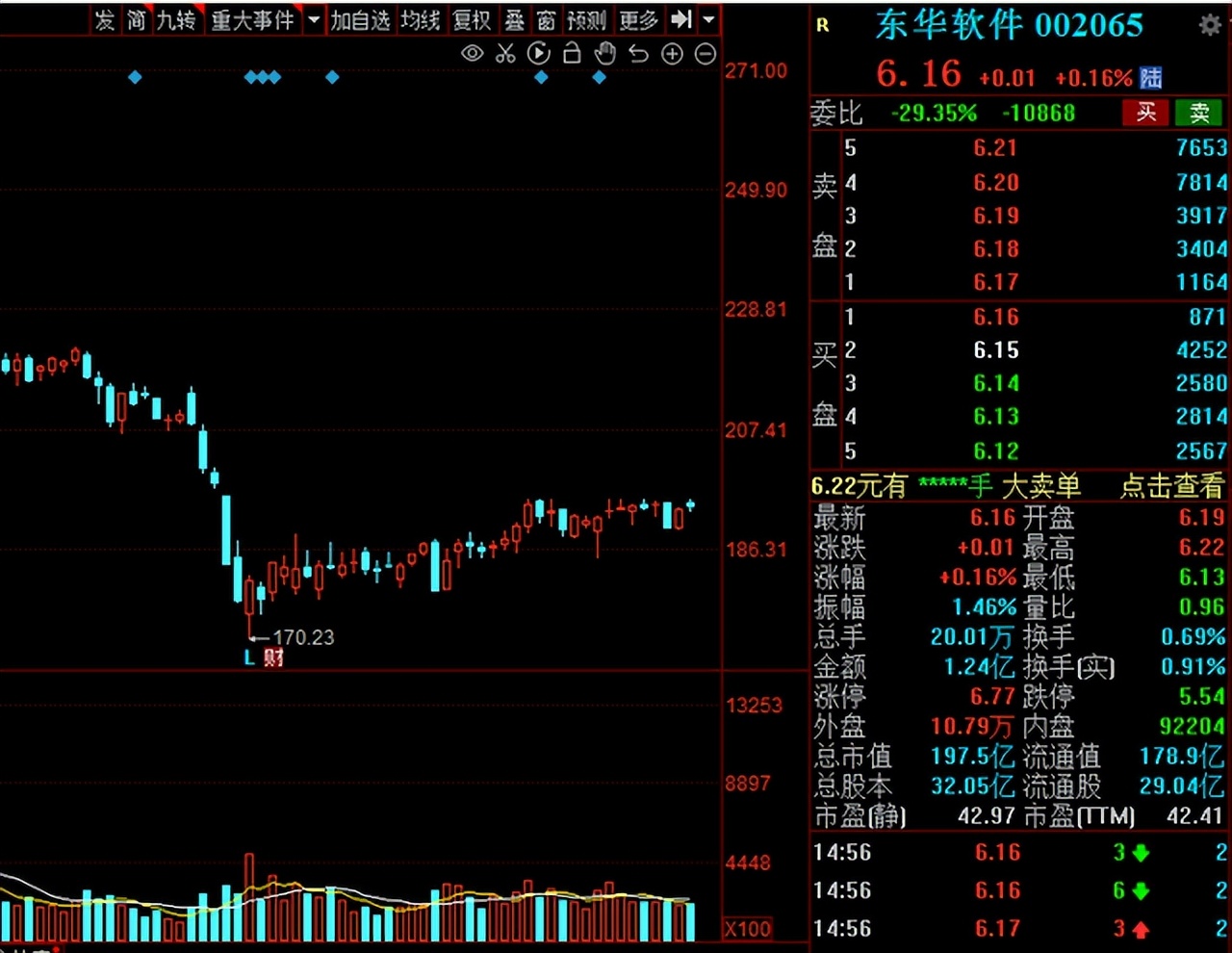Select buy level 5 price 6.12

[x=995, y=451]
